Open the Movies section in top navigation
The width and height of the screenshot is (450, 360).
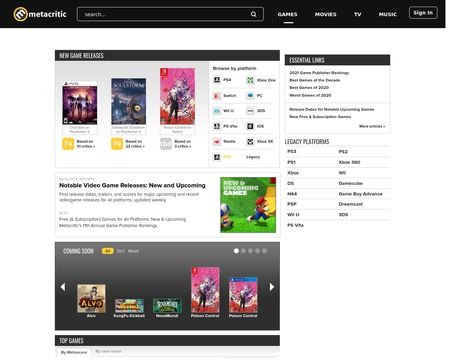[x=326, y=14]
